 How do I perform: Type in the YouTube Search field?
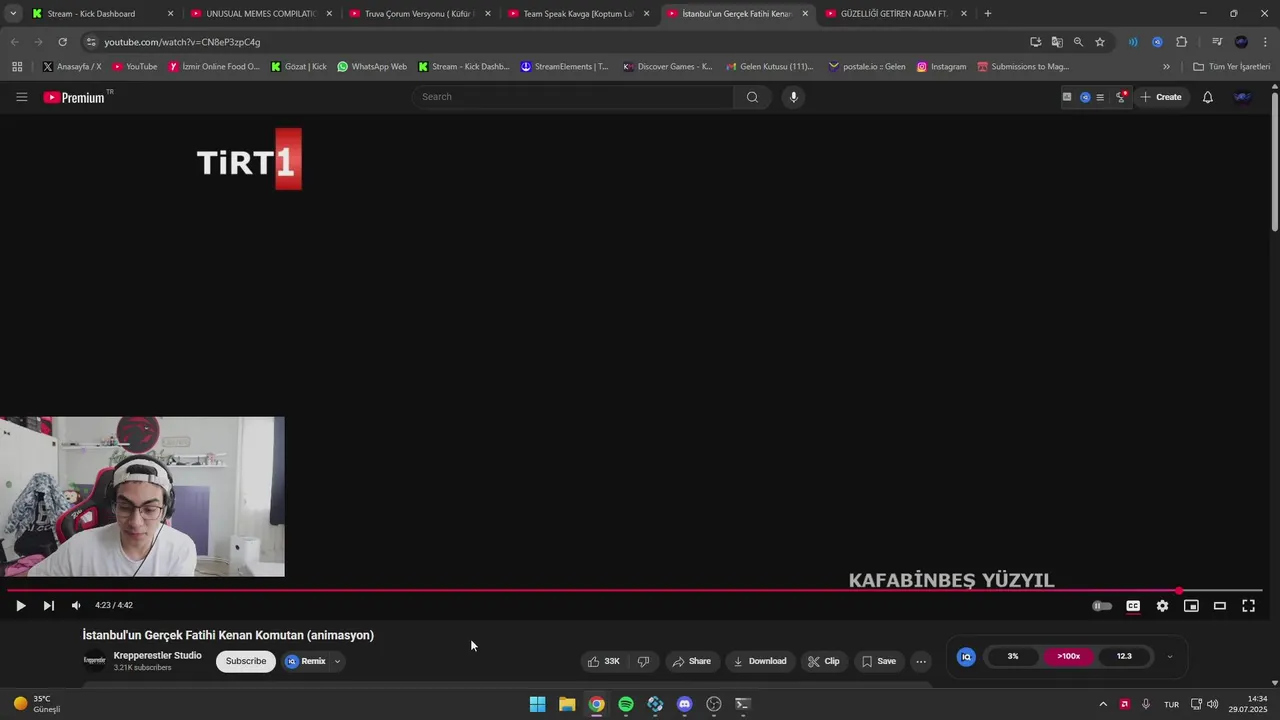(573, 97)
